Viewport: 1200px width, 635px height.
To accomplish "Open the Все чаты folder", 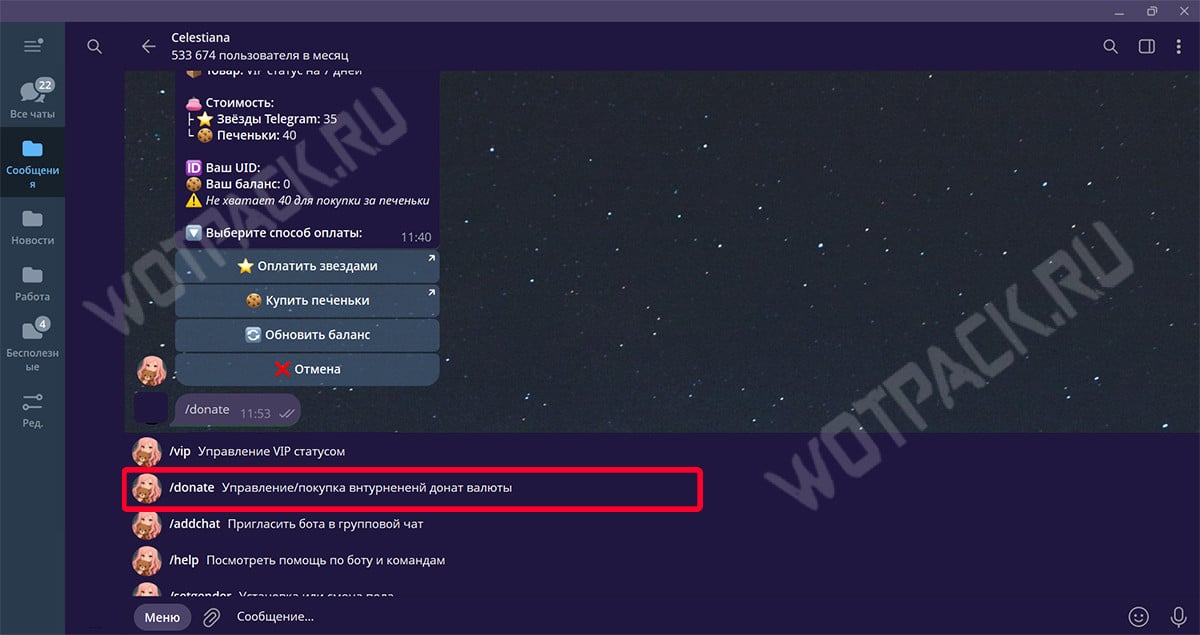I will (x=32, y=99).
